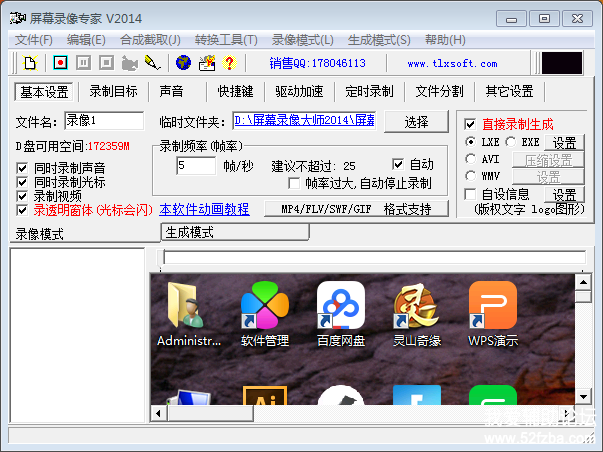Switch to the 定时录制 tab
603x452 pixels.
click(369, 92)
